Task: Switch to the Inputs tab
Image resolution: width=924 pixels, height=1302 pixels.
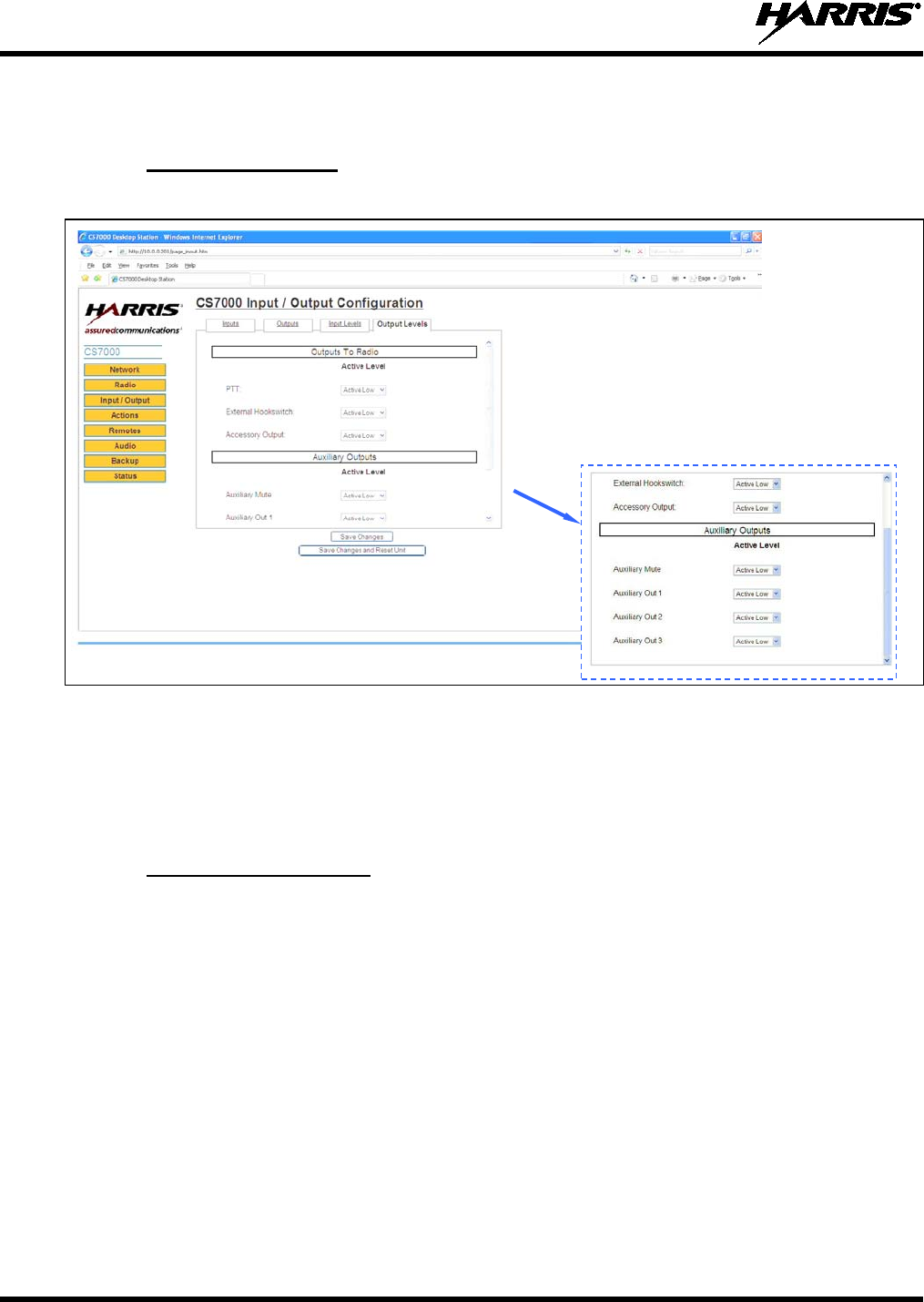Action: click(230, 324)
